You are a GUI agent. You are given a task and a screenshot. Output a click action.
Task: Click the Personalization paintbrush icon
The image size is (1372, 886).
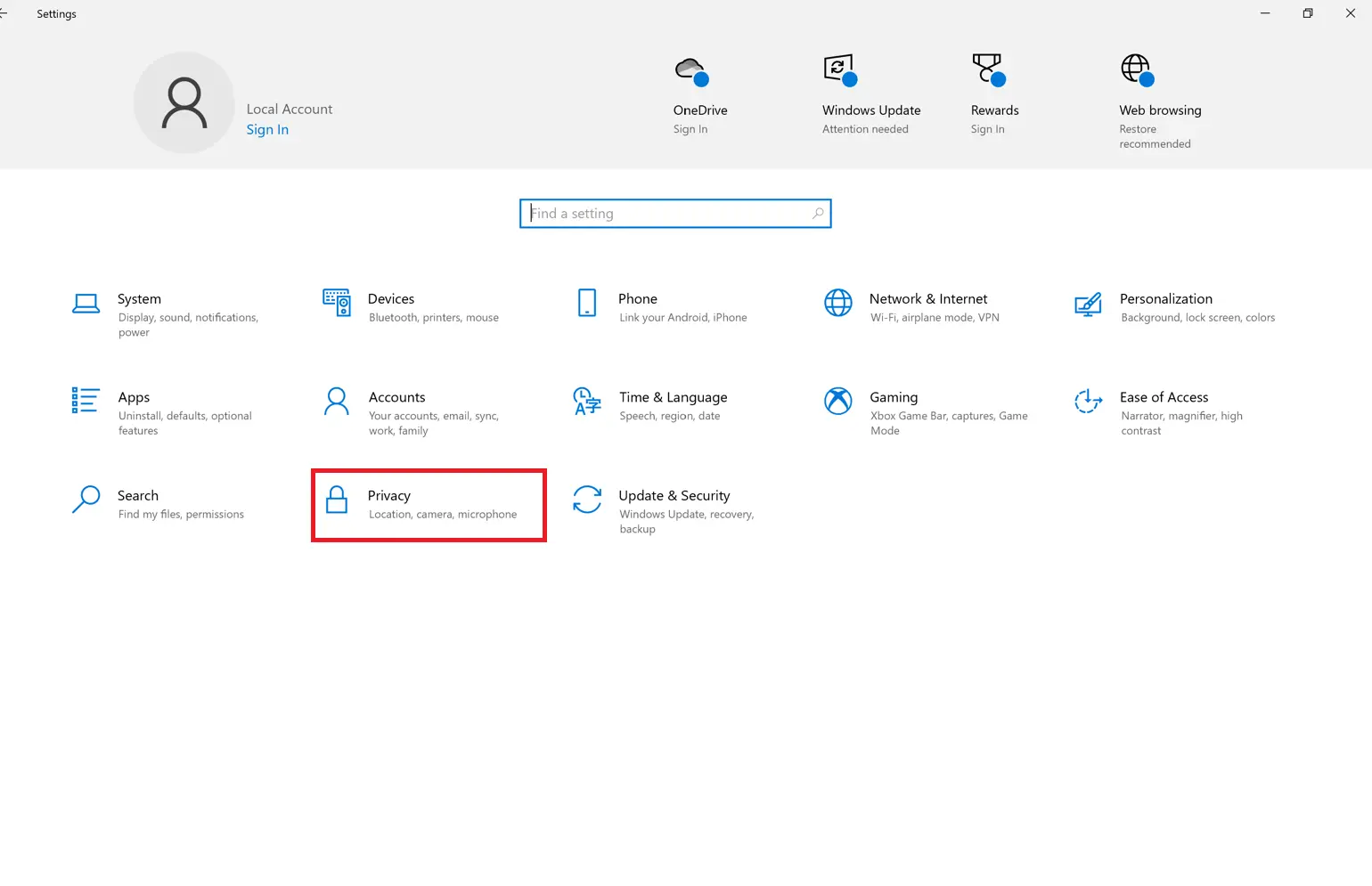1089,305
